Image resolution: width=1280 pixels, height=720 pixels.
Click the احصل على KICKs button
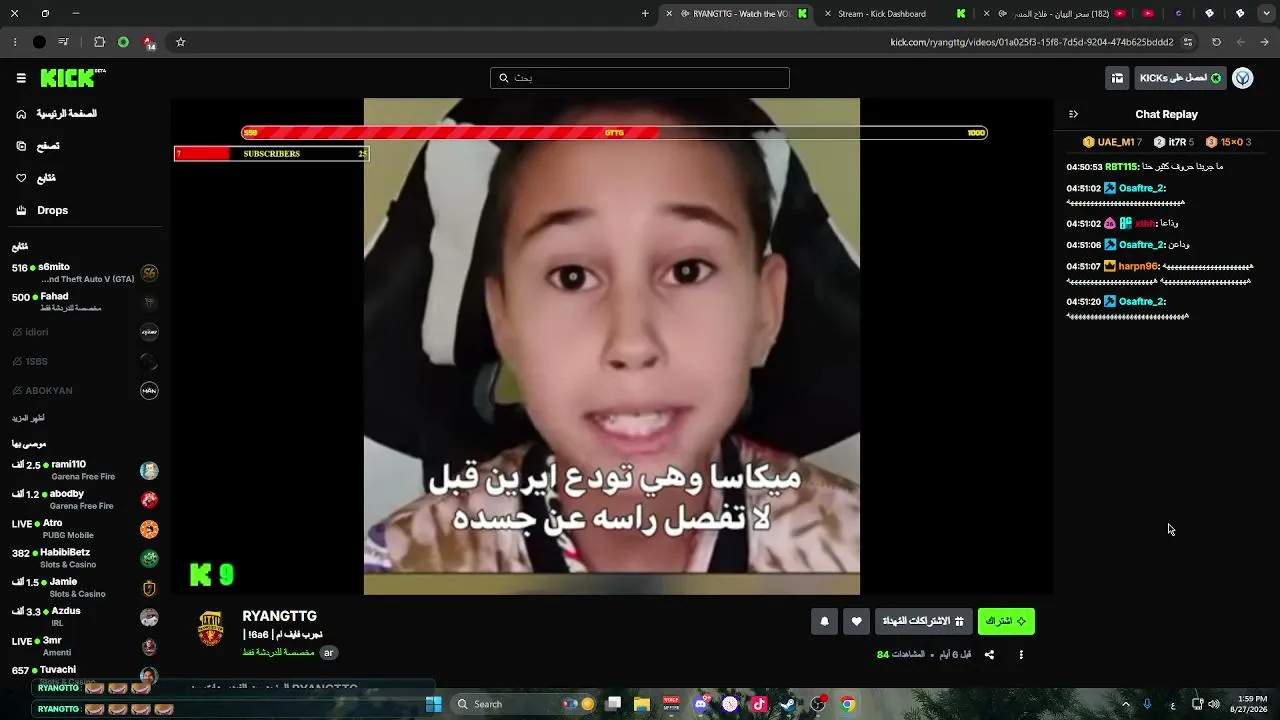point(1181,78)
